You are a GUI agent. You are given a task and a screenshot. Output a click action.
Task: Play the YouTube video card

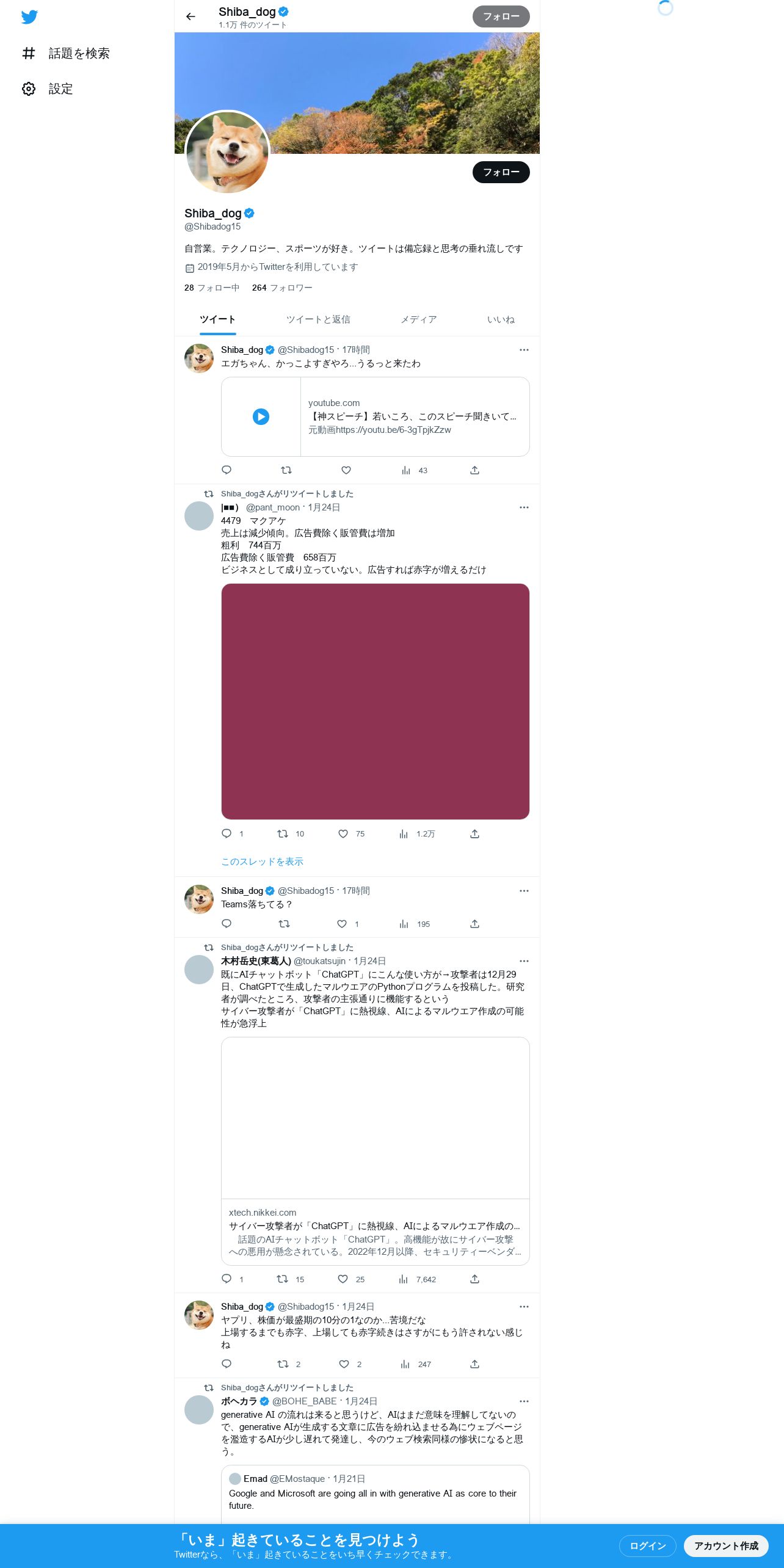[261, 416]
